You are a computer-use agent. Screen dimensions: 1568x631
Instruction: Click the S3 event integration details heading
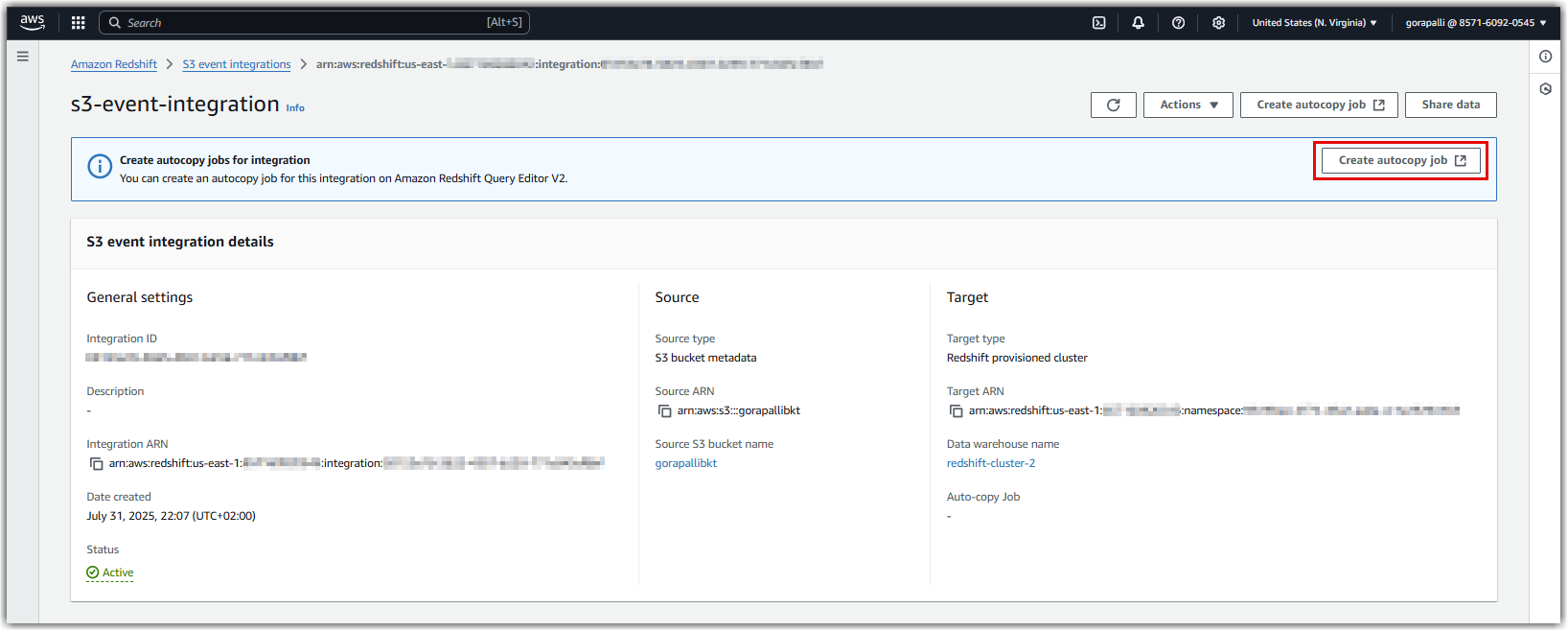coord(180,242)
